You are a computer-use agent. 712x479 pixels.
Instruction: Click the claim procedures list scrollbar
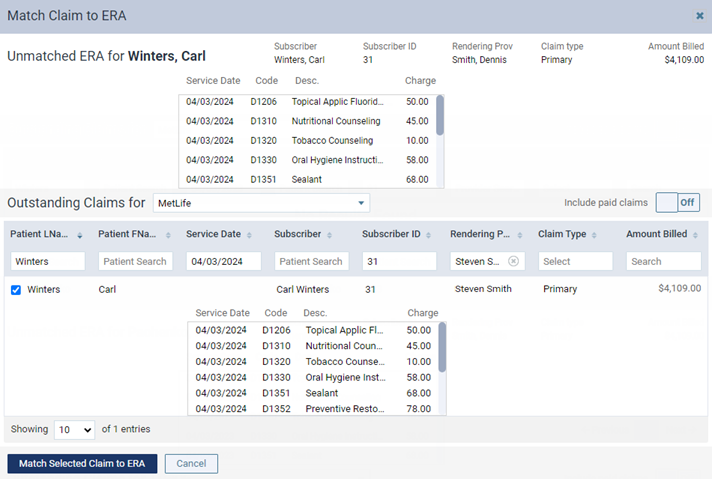[x=442, y=347]
